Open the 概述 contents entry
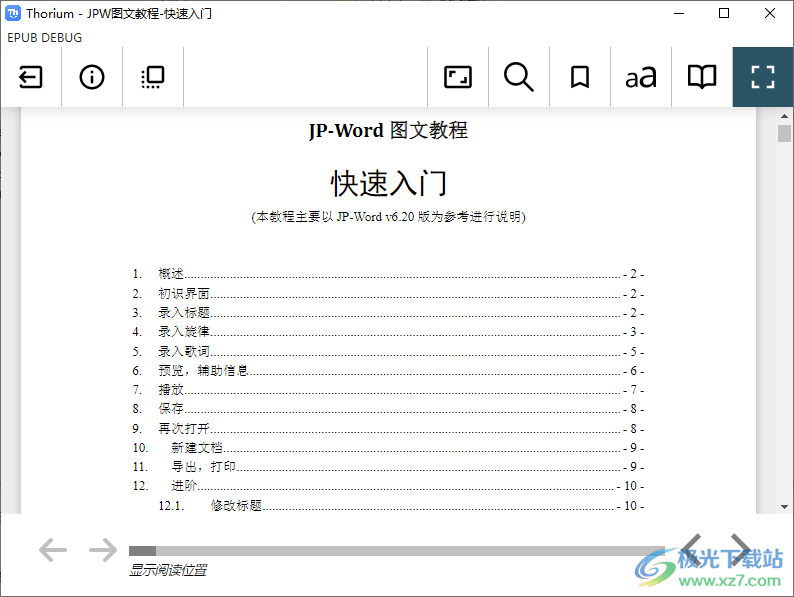Viewport: 794px width, 597px height. tap(388, 274)
